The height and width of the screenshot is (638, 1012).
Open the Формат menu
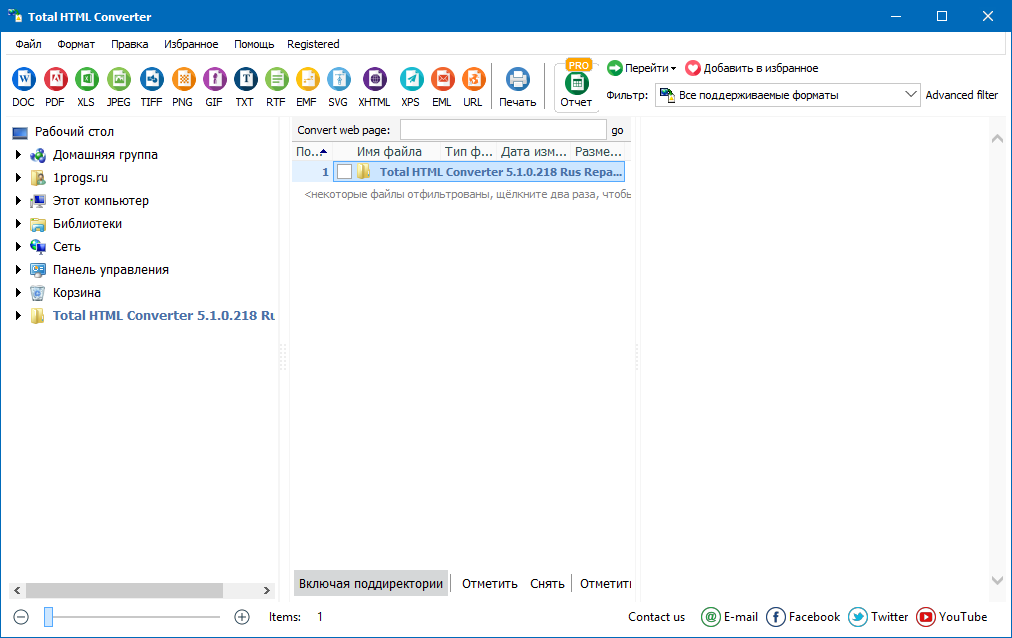(x=76, y=44)
